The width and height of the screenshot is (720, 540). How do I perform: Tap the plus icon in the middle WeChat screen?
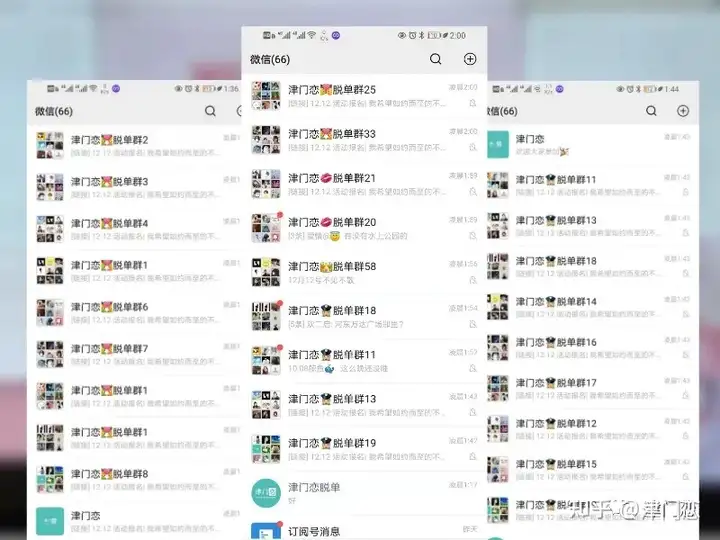pos(470,59)
